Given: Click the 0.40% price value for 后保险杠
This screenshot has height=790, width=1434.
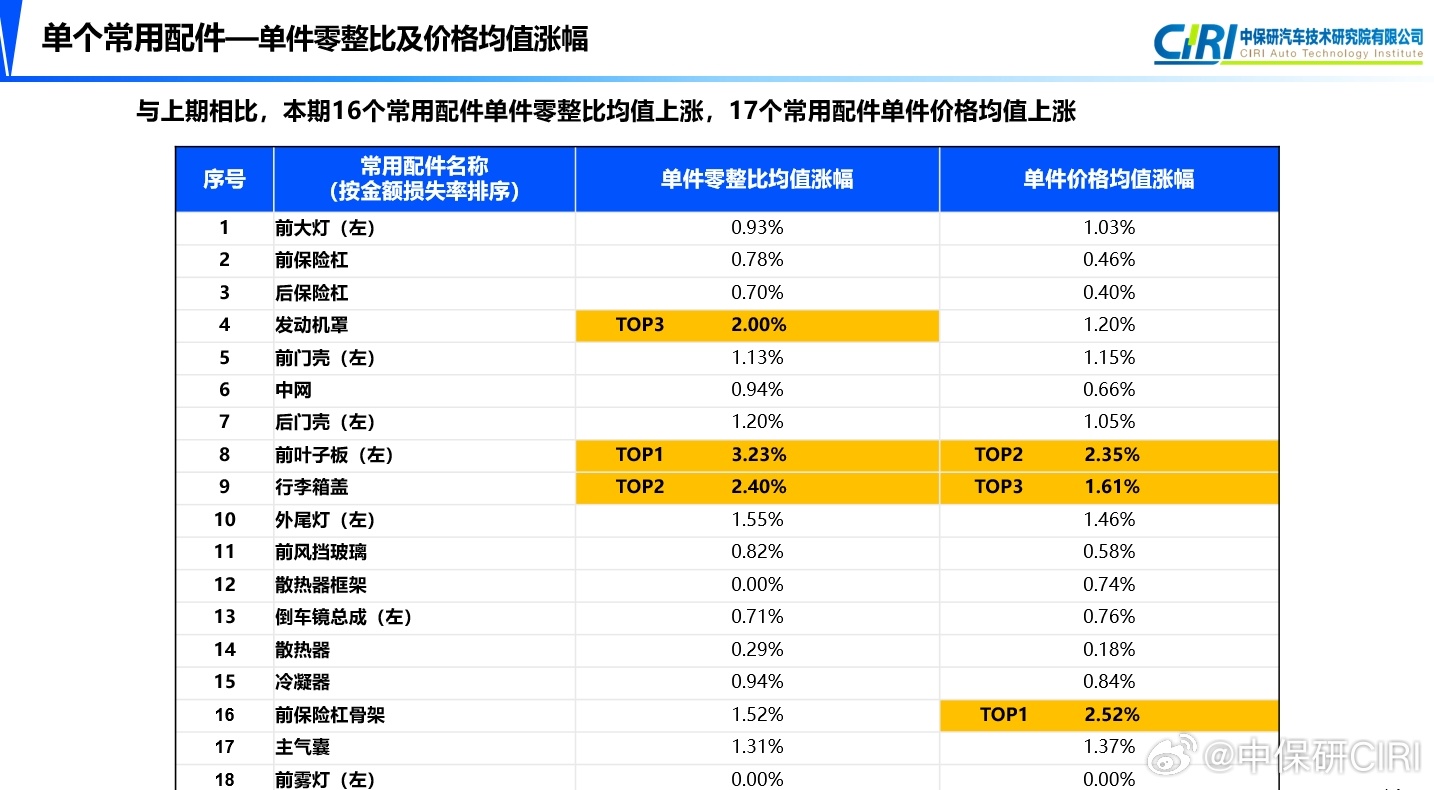Looking at the screenshot, I should tap(1109, 293).
